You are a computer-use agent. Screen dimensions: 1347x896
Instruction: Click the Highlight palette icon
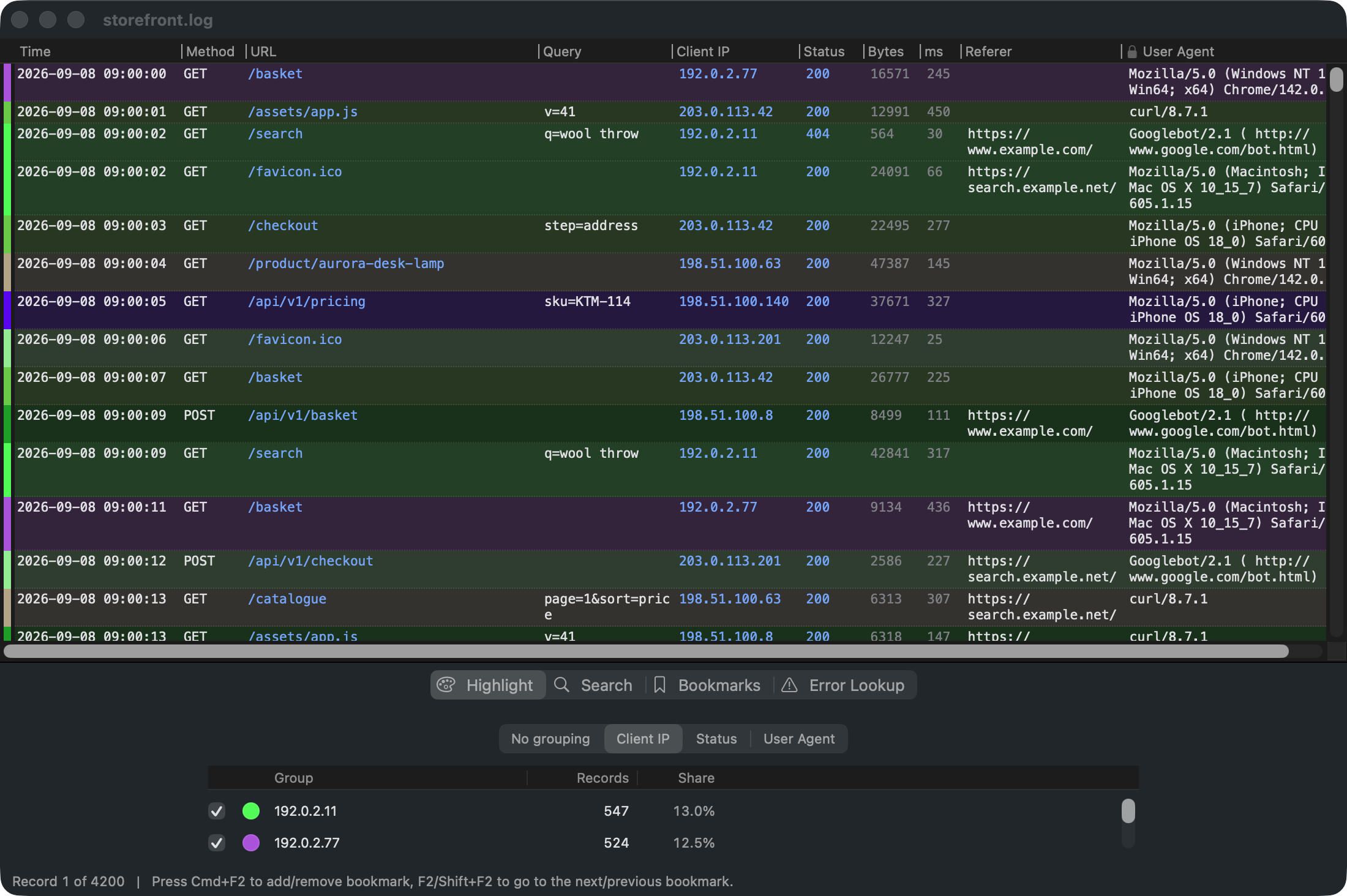pos(446,685)
